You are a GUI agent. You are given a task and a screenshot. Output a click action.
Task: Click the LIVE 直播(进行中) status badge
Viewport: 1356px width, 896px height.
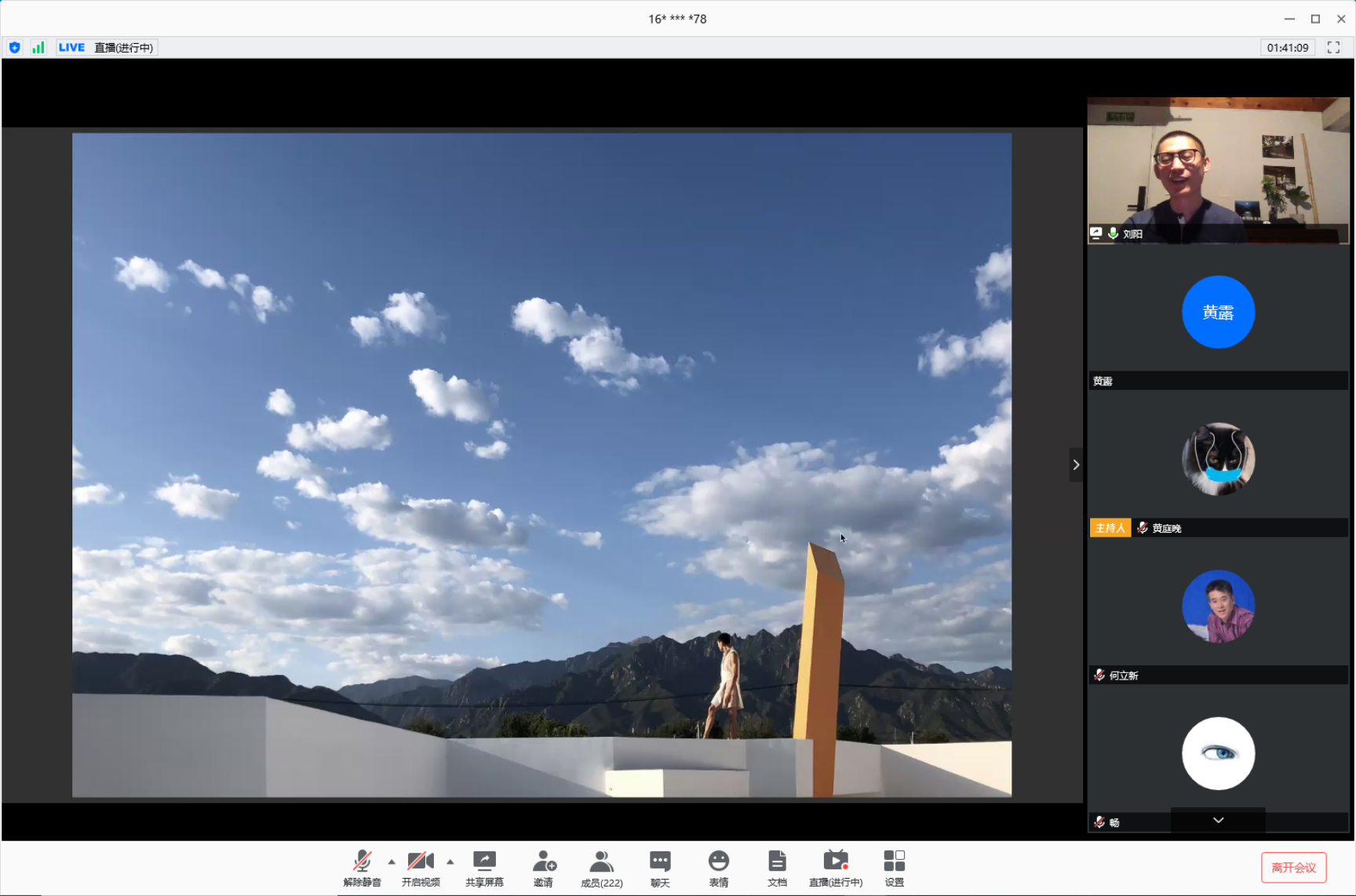tap(107, 48)
